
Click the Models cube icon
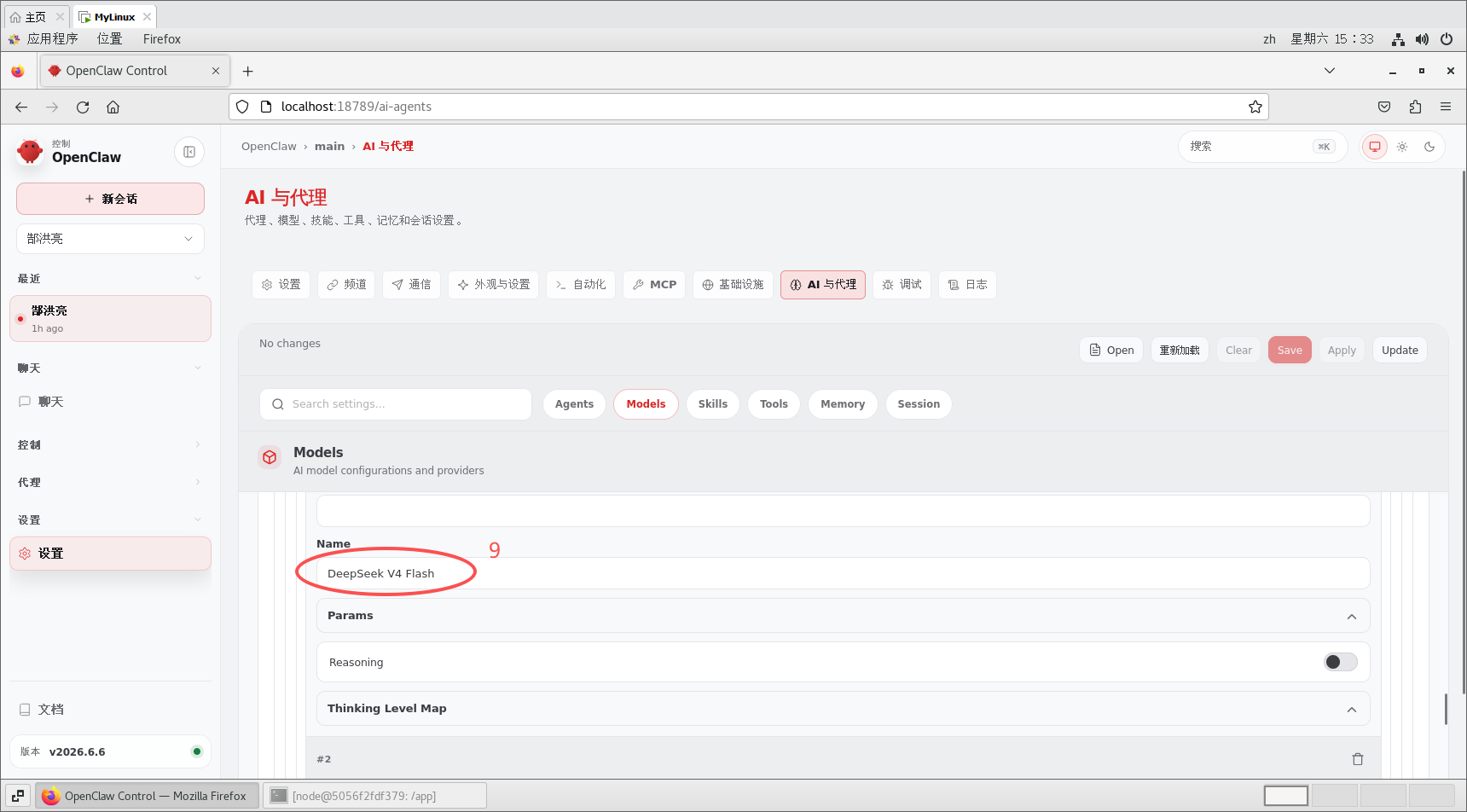tap(270, 457)
